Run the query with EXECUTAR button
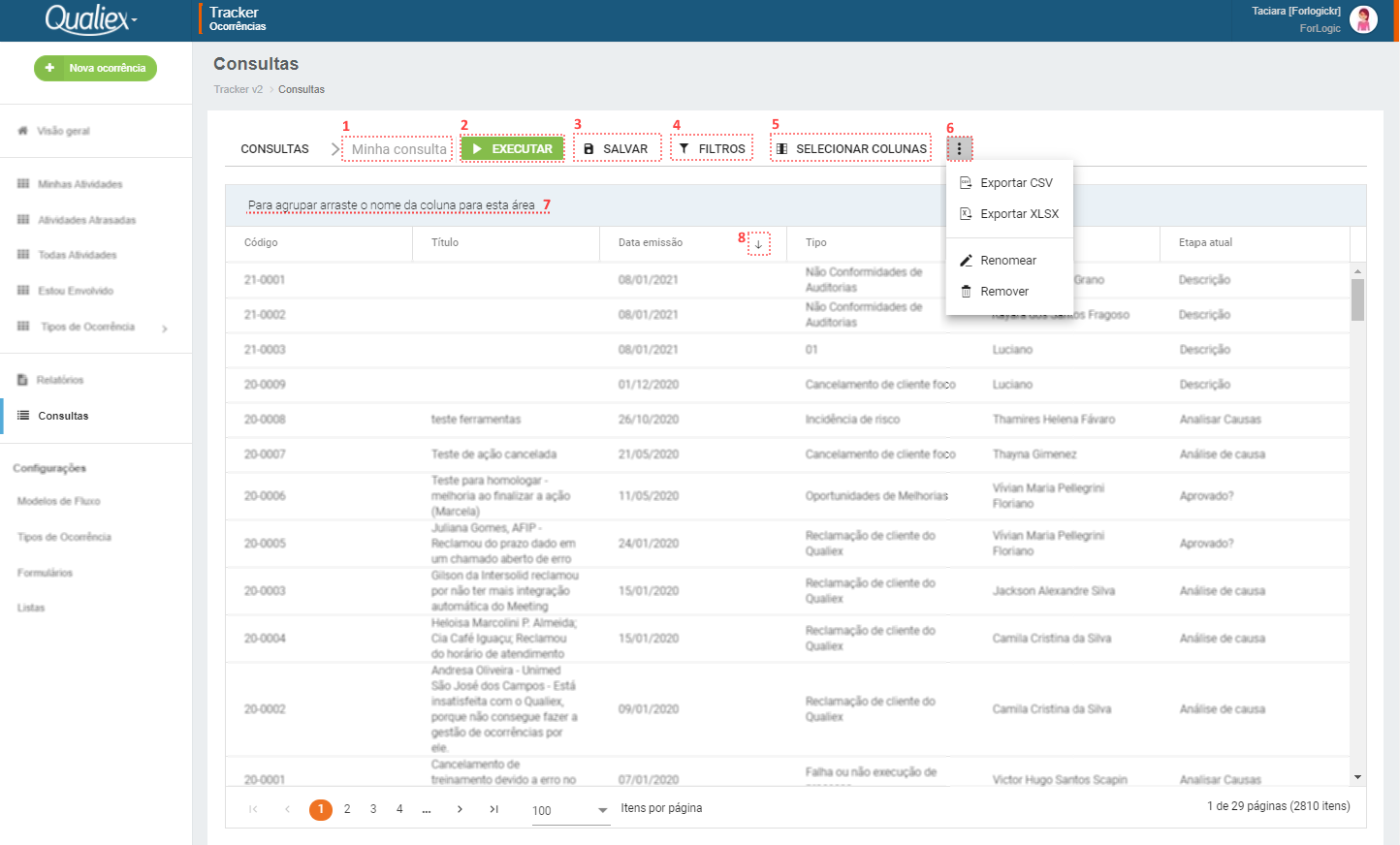Viewport: 1400px width, 845px height. point(512,148)
